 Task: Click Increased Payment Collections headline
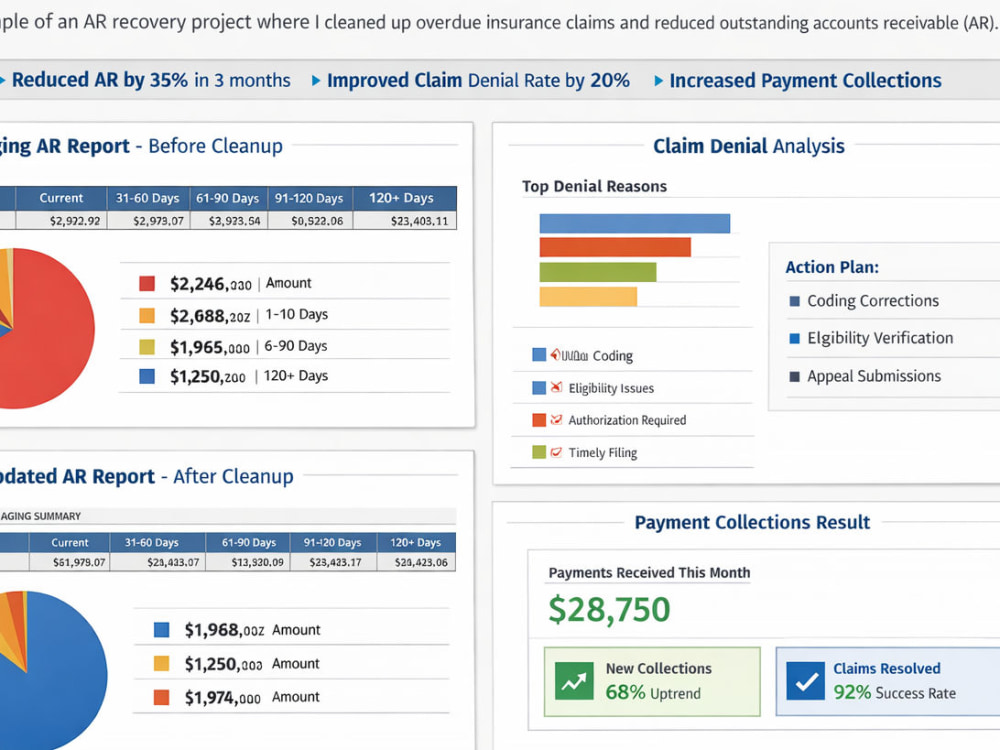coord(805,80)
